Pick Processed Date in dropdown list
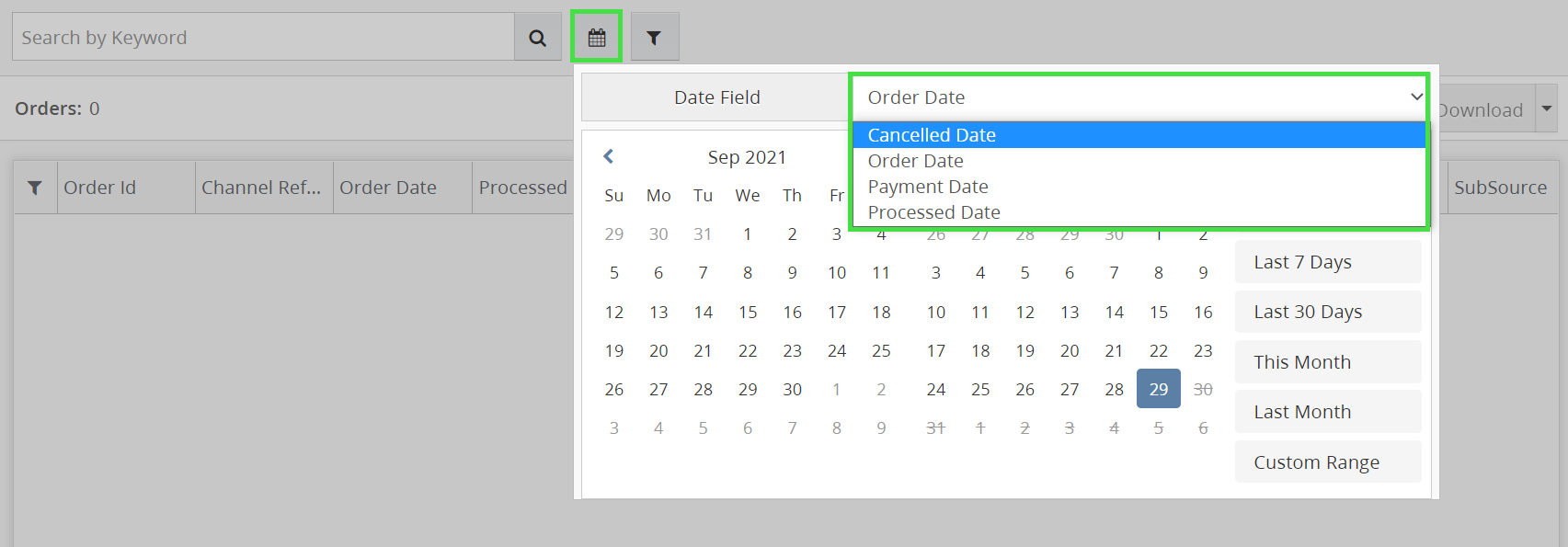 click(x=933, y=212)
